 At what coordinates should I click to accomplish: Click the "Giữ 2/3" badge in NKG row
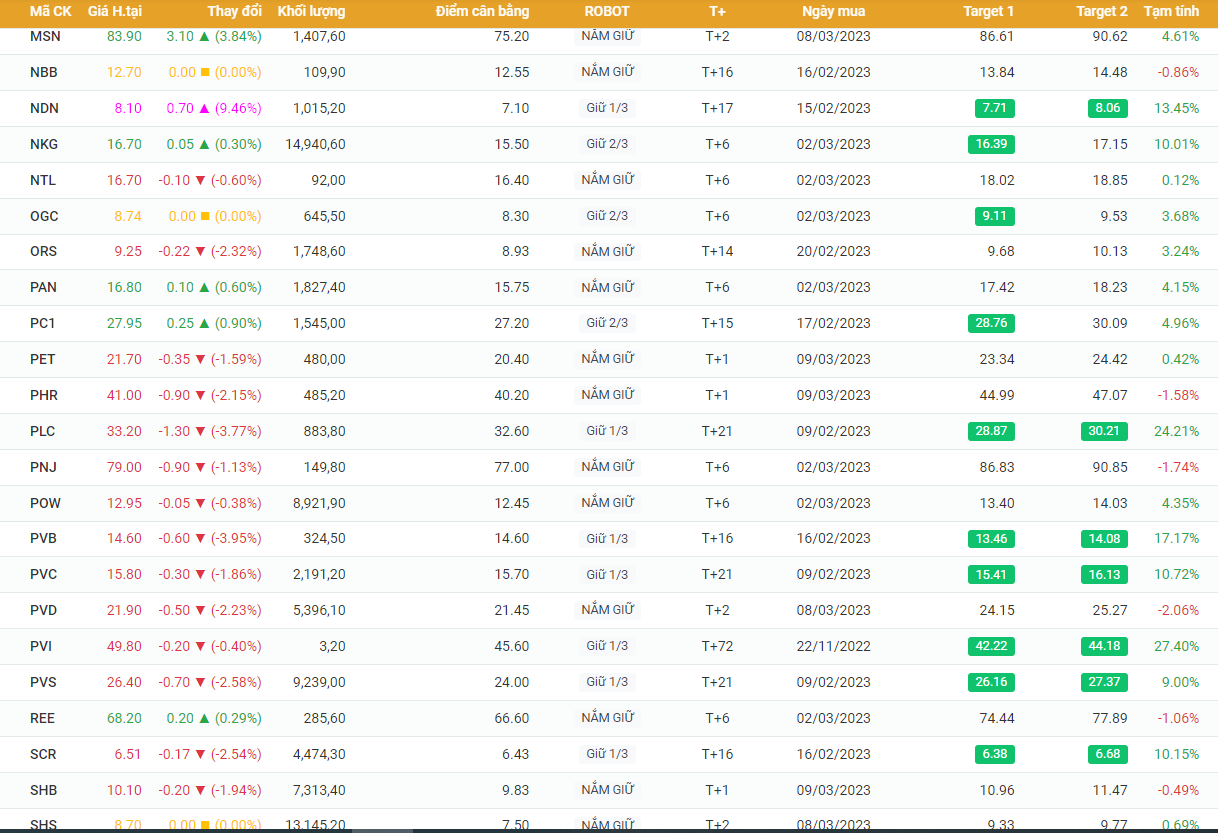607,144
